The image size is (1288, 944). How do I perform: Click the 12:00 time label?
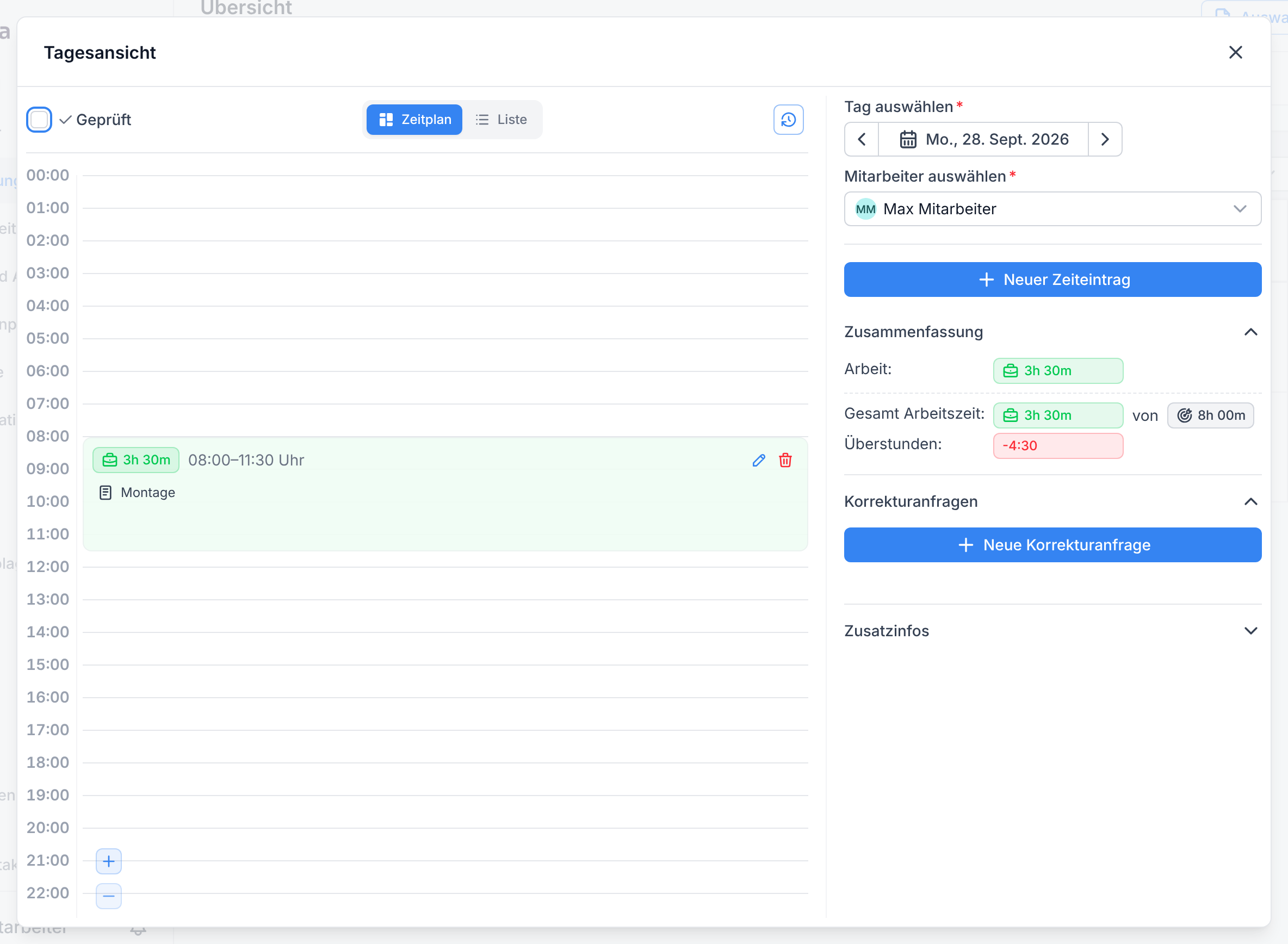pyautogui.click(x=48, y=566)
